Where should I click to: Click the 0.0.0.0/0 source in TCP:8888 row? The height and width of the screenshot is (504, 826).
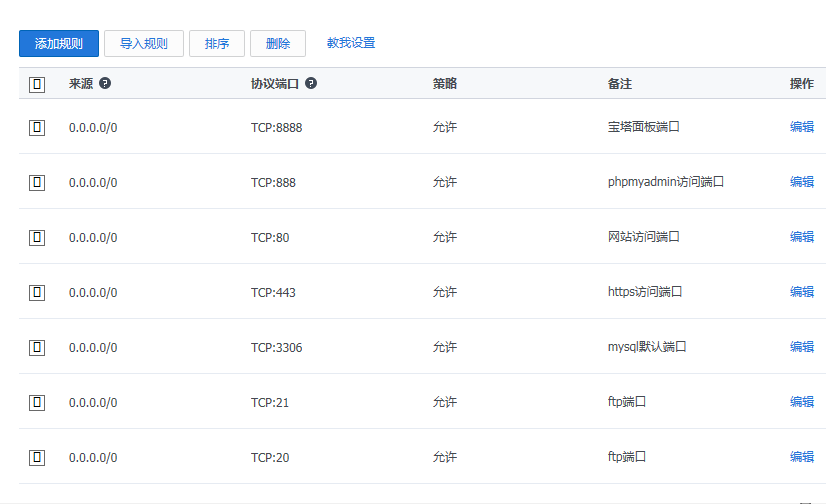click(x=93, y=127)
